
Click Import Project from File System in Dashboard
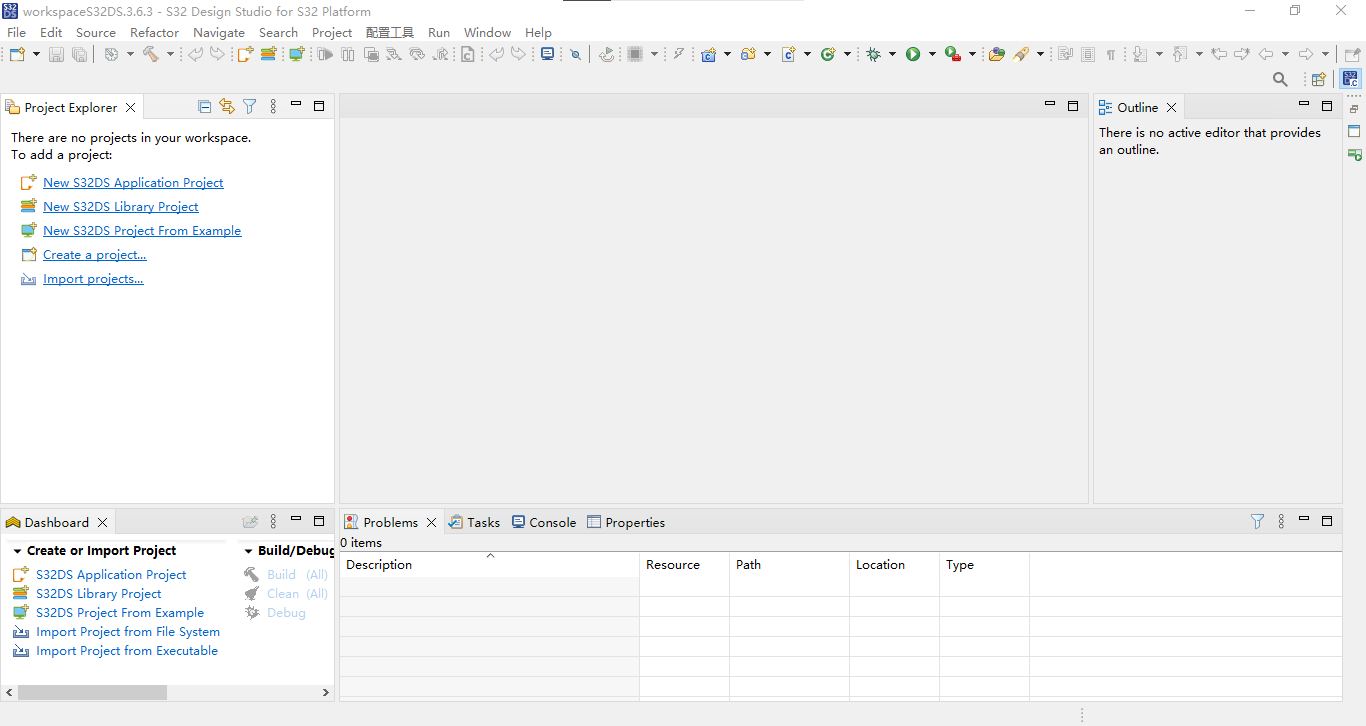point(128,631)
